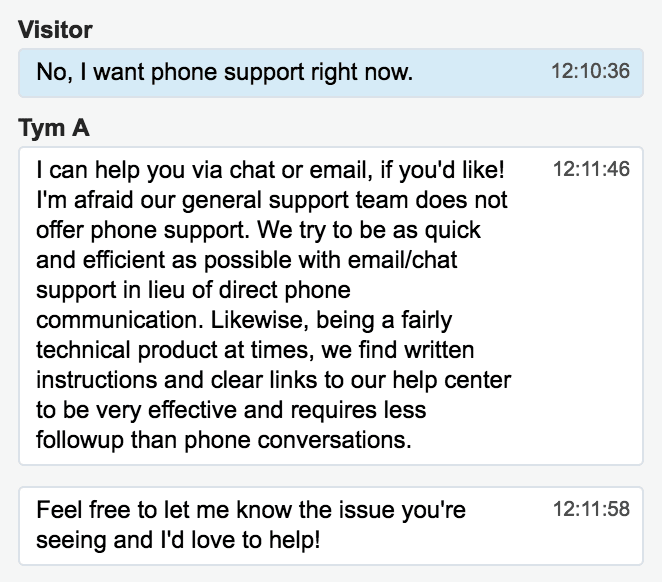The width and height of the screenshot is (662, 582).
Task: Click the 12:11:46 timestamp
Action: [591, 169]
